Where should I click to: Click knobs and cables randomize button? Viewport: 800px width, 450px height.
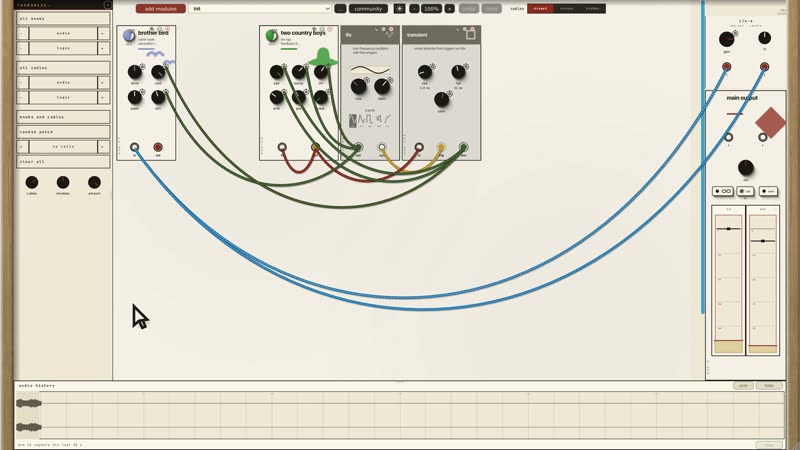63,117
